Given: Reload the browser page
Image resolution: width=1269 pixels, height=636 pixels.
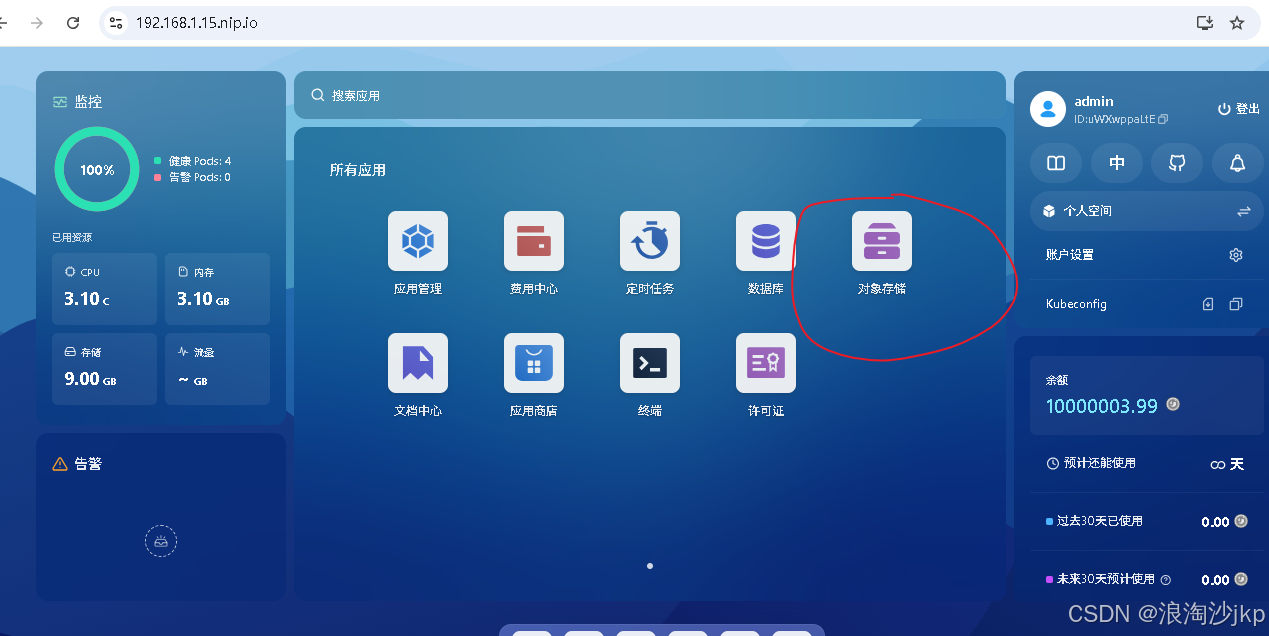Looking at the screenshot, I should [x=73, y=22].
